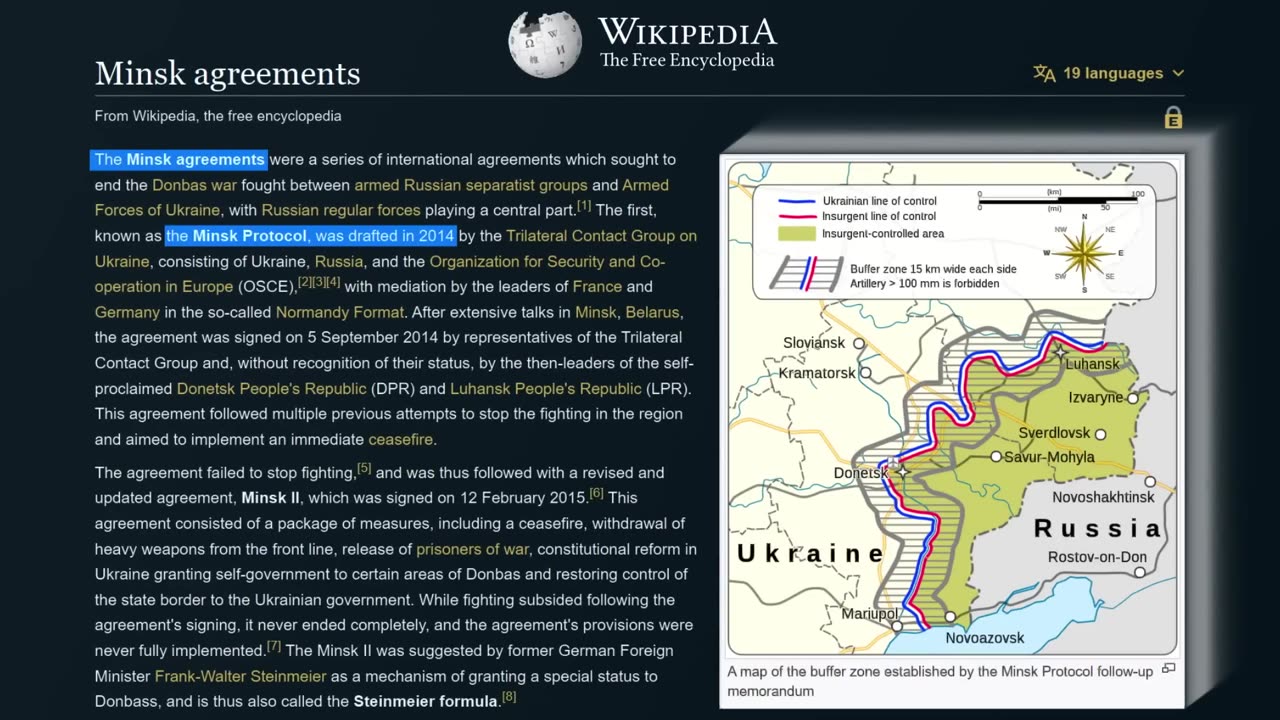Click the compass rose on the map
This screenshot has width=1280, height=720.
[1084, 252]
